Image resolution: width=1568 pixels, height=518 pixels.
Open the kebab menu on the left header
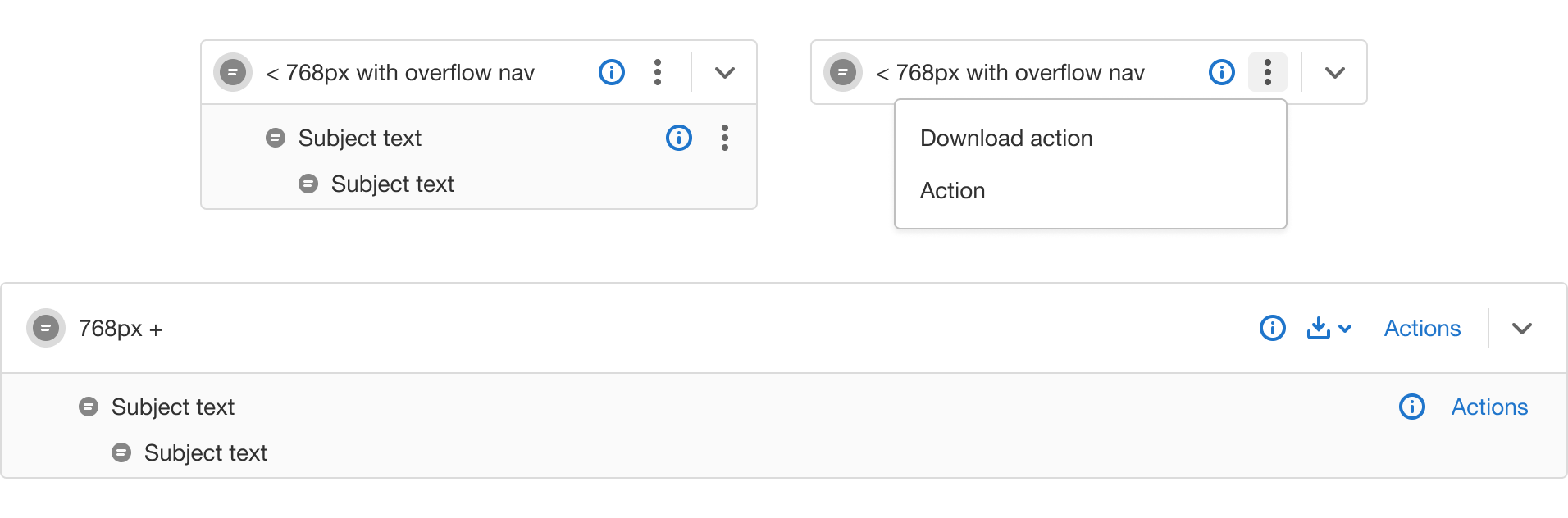click(x=657, y=72)
